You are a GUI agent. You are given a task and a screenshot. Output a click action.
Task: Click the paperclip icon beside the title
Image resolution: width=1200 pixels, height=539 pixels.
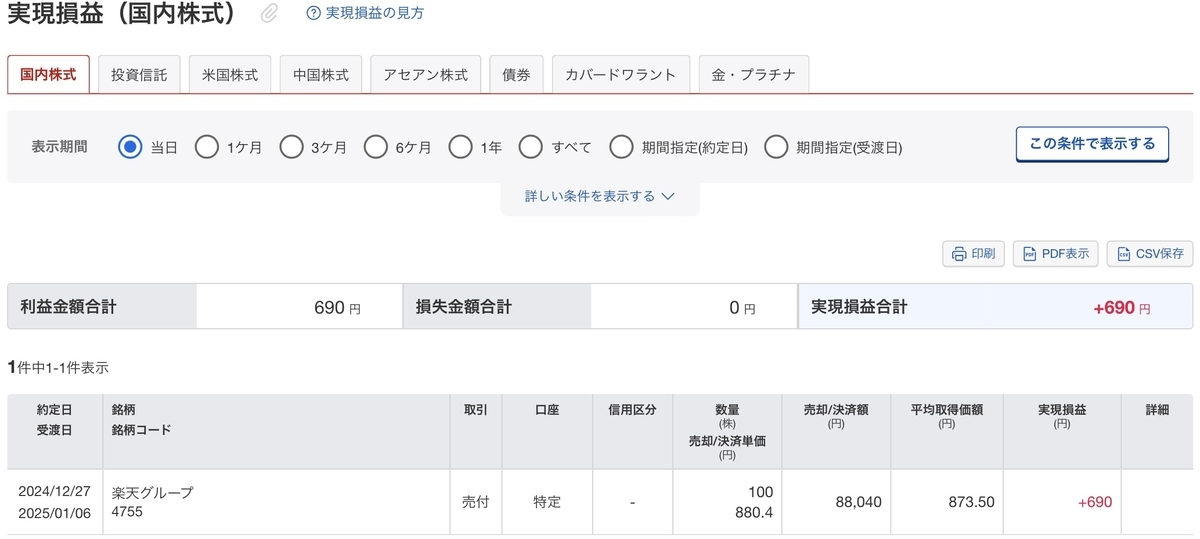(270, 13)
